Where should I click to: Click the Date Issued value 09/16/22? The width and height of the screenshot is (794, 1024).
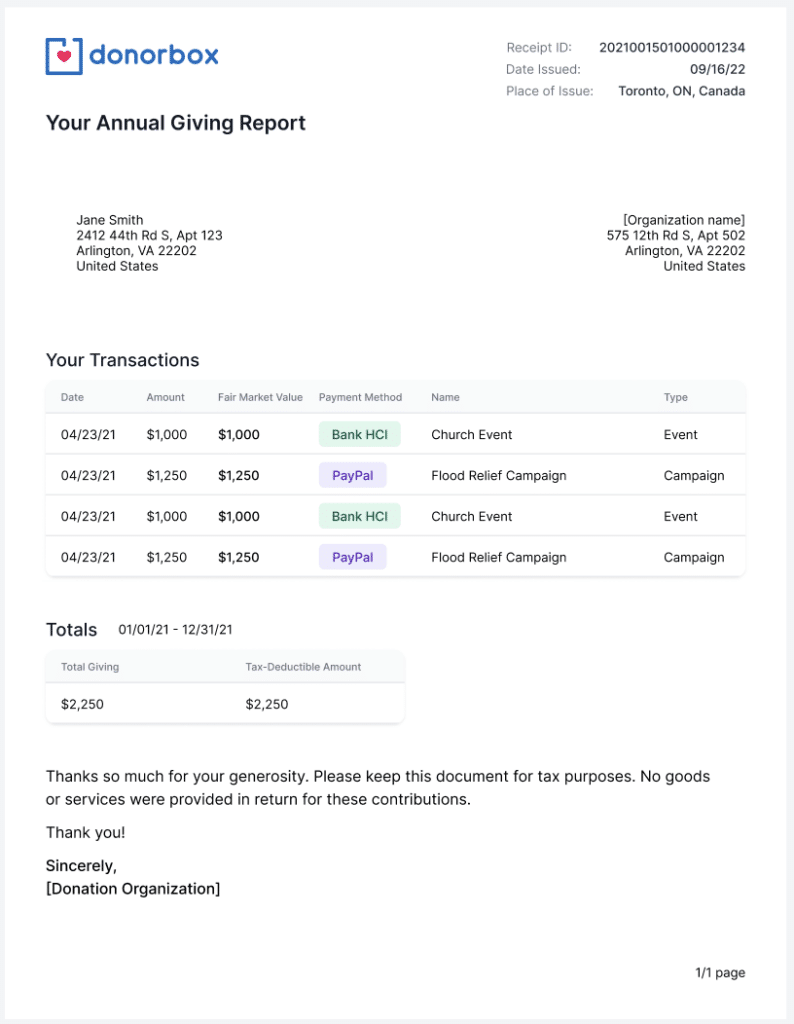pos(718,69)
